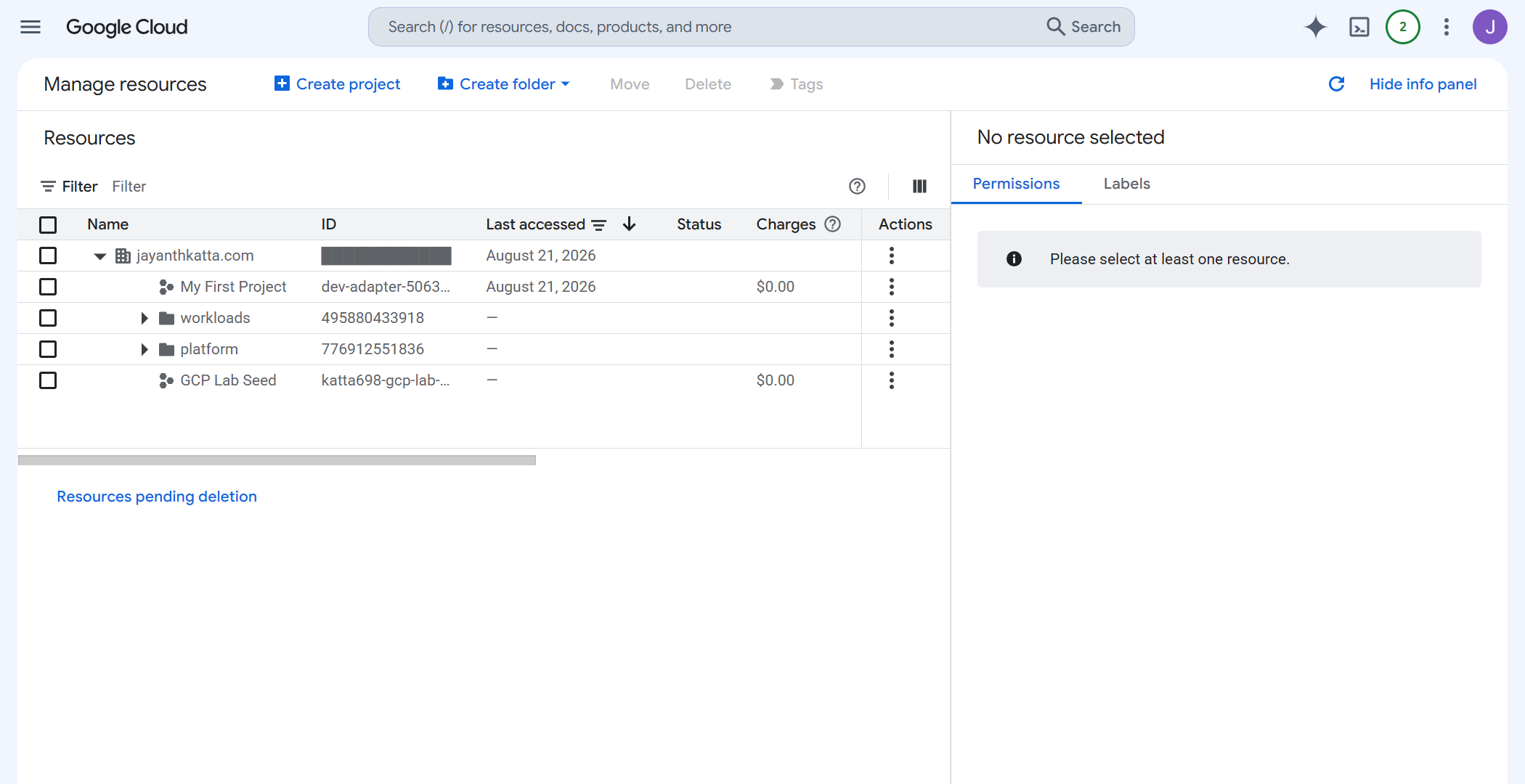Click the info icon in the Please select message
The image size is (1525, 784).
(x=1014, y=259)
